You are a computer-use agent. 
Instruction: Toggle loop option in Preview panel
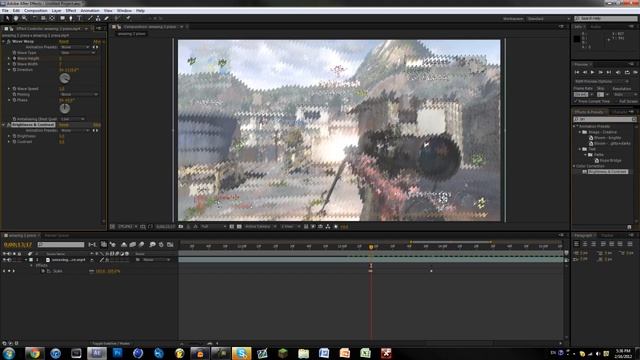(627, 72)
